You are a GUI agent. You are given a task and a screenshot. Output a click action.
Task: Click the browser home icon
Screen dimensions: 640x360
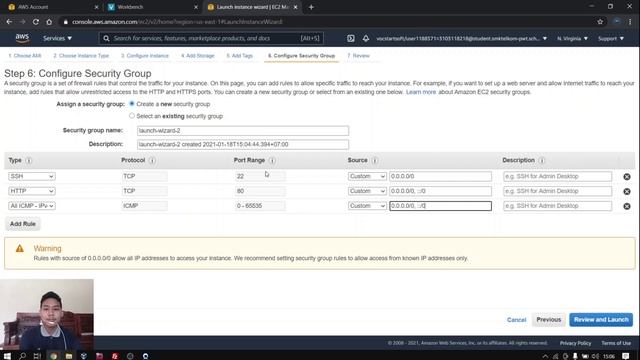point(49,22)
